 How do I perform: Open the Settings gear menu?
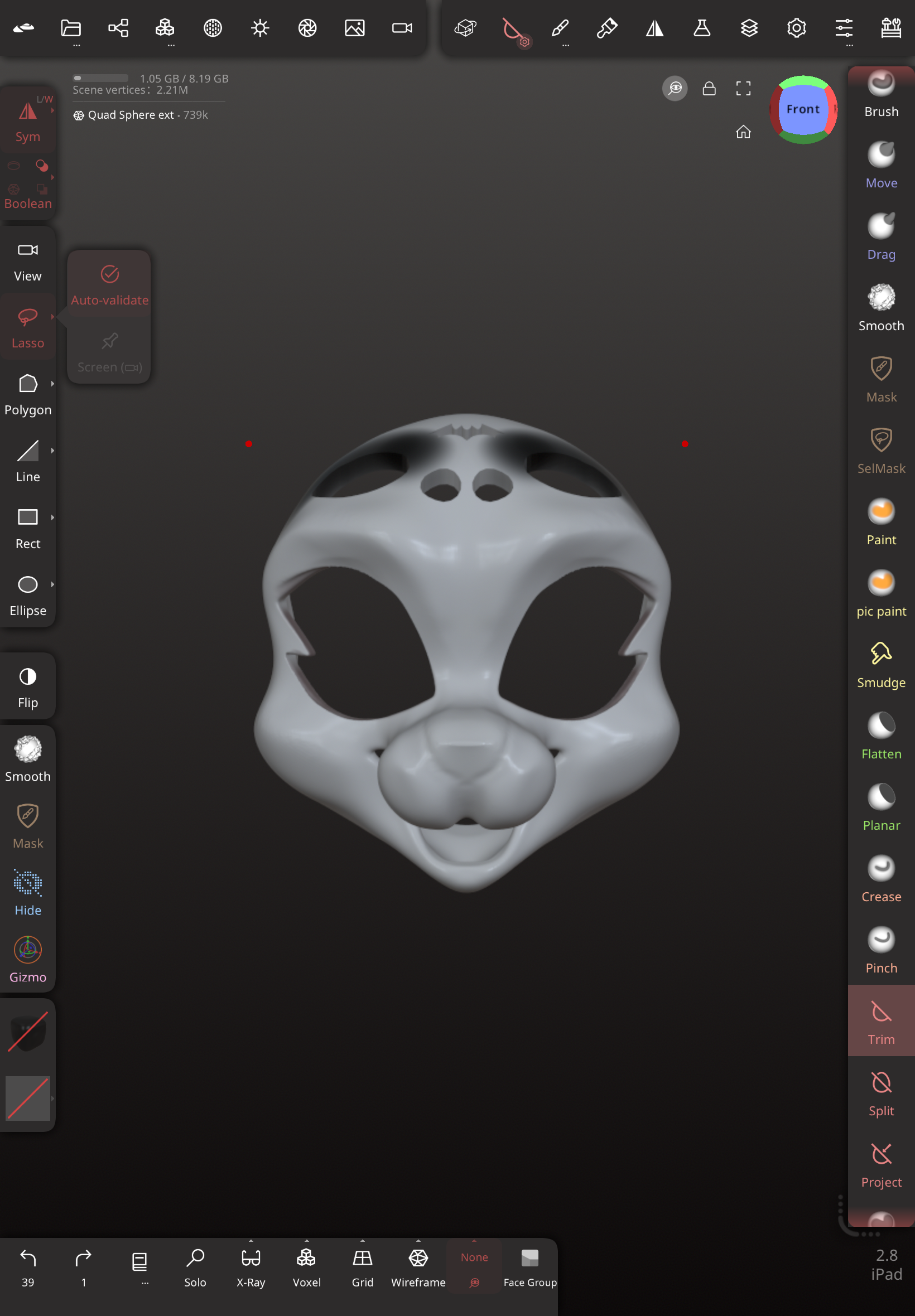point(796,28)
